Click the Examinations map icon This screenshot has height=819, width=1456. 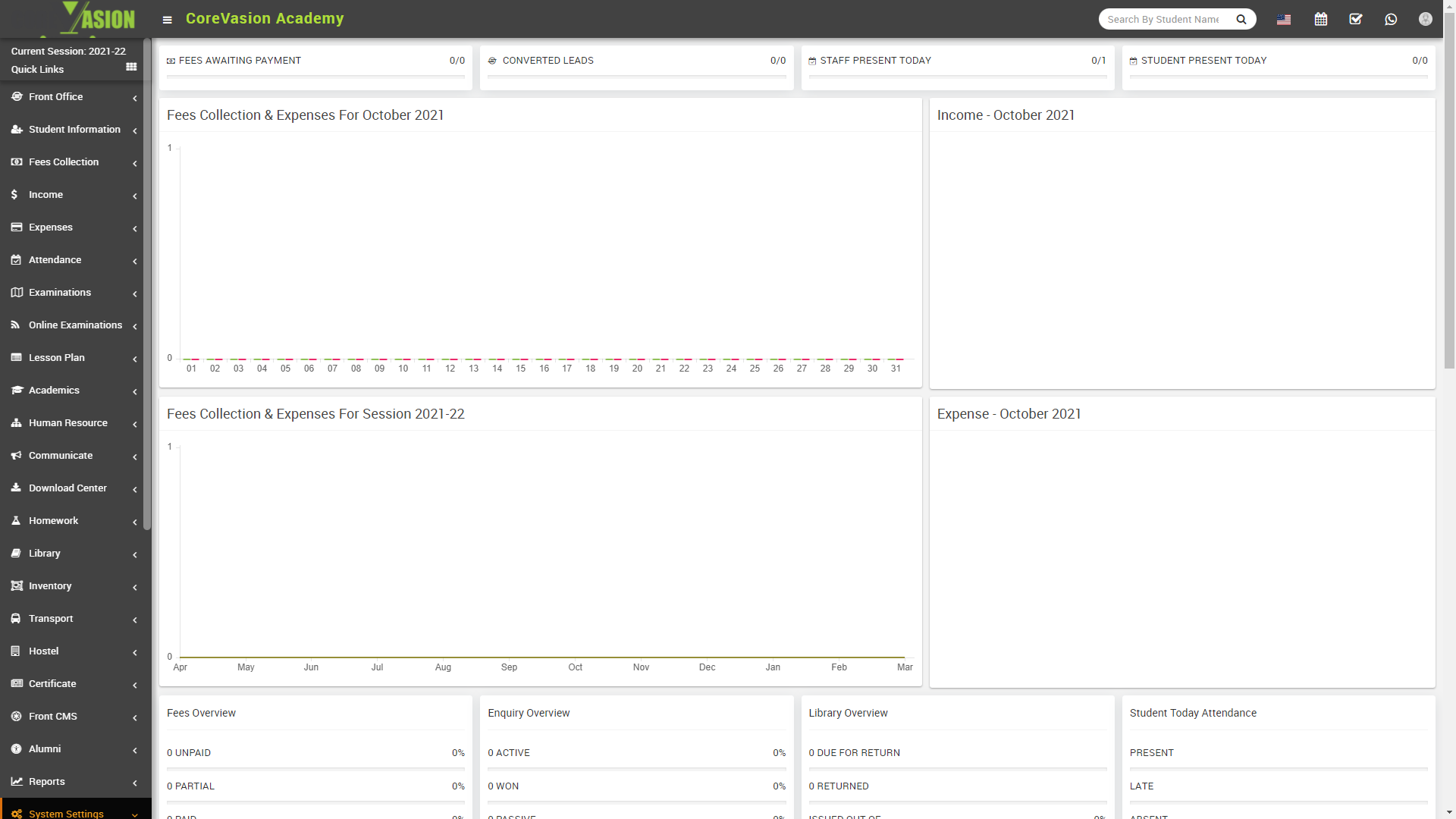16,292
